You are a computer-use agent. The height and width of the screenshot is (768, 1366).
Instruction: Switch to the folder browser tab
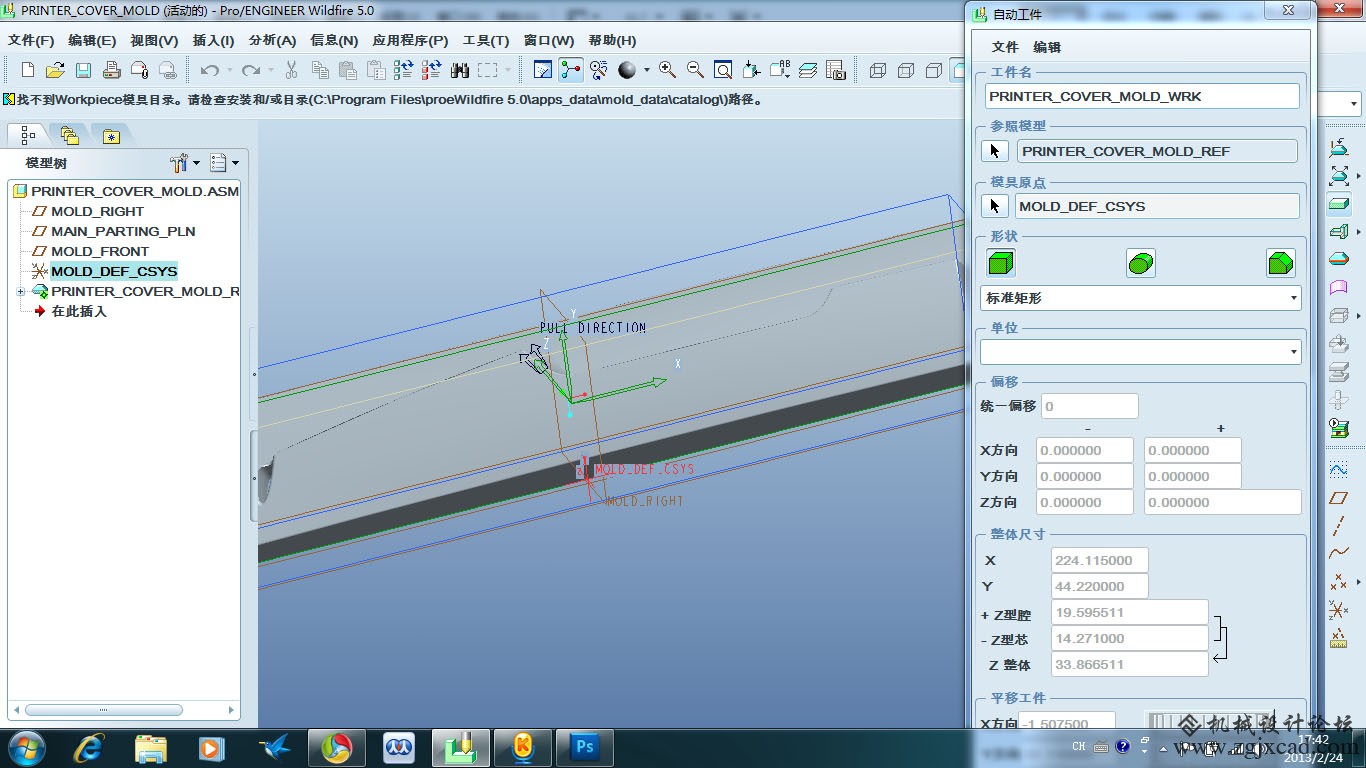pos(69,134)
